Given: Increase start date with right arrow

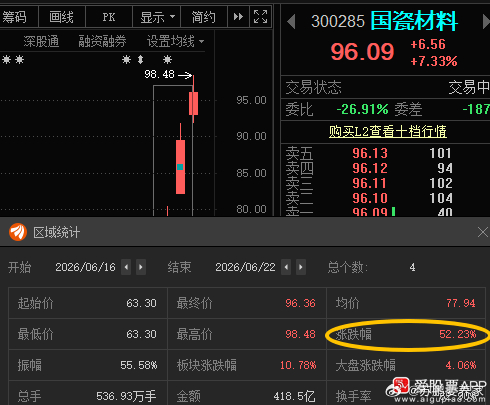Looking at the screenshot, I should (141, 267).
